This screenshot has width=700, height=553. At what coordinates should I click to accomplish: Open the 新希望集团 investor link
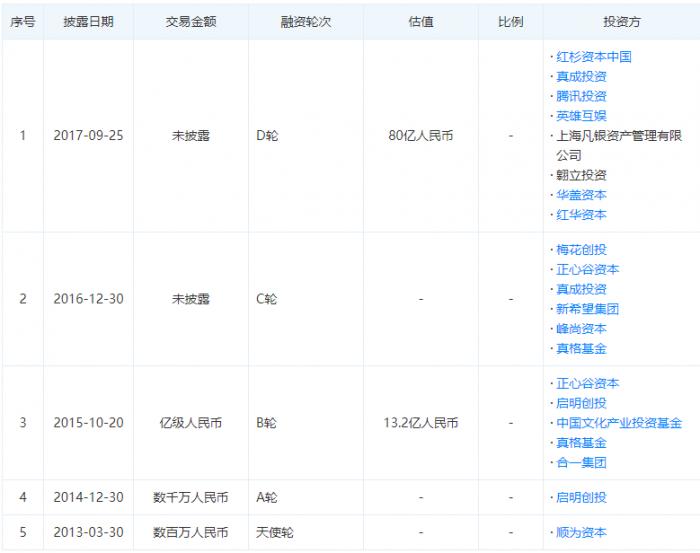587,309
